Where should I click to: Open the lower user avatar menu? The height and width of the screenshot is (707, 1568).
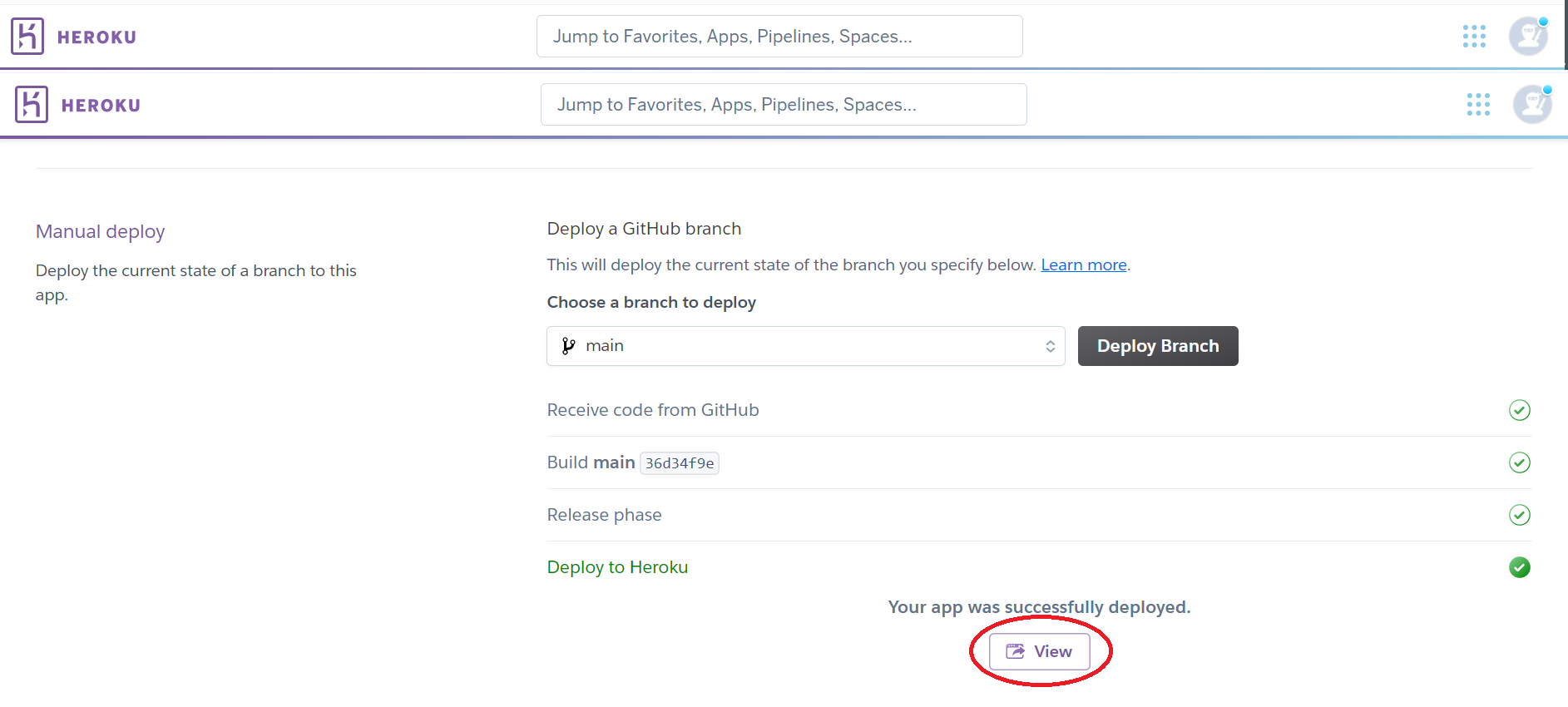click(1533, 104)
